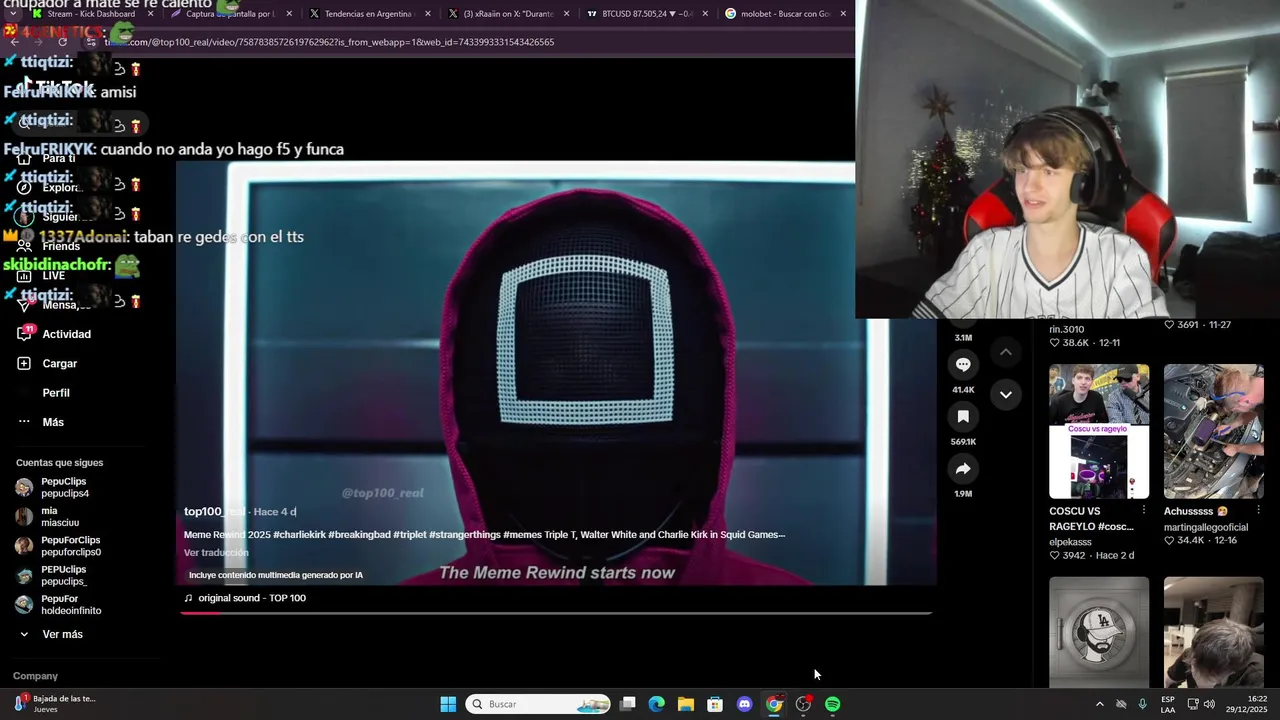Launch Microsoft Edge from taskbar
The height and width of the screenshot is (720, 1280).
(x=656, y=704)
